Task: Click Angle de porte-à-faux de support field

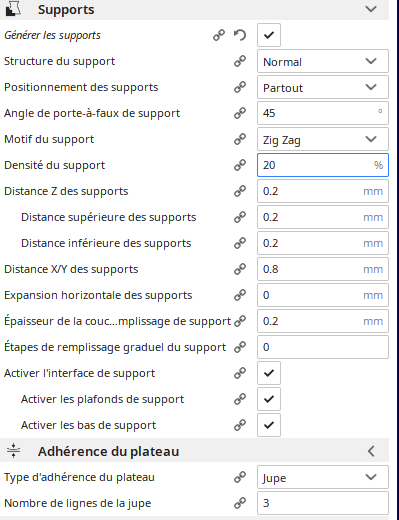Action: 323,113
